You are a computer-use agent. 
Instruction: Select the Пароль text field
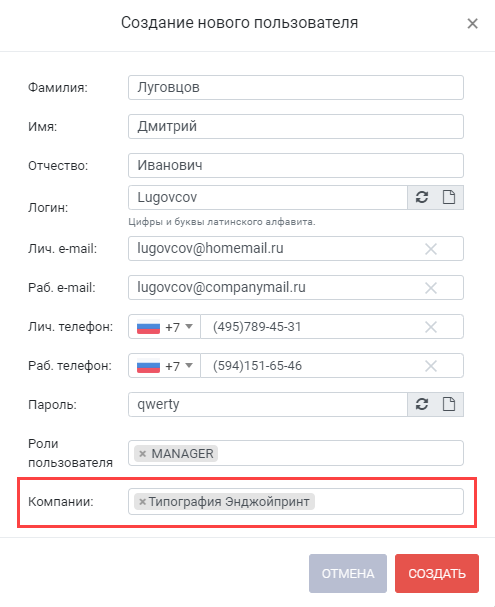268,405
